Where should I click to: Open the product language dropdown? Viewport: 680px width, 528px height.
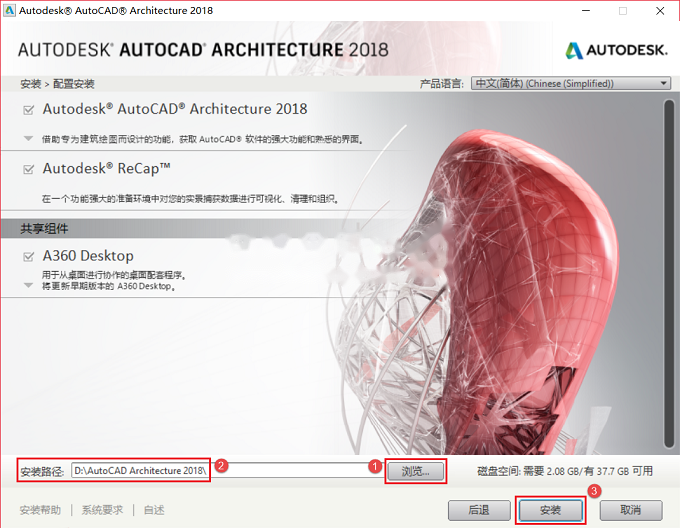tap(571, 83)
